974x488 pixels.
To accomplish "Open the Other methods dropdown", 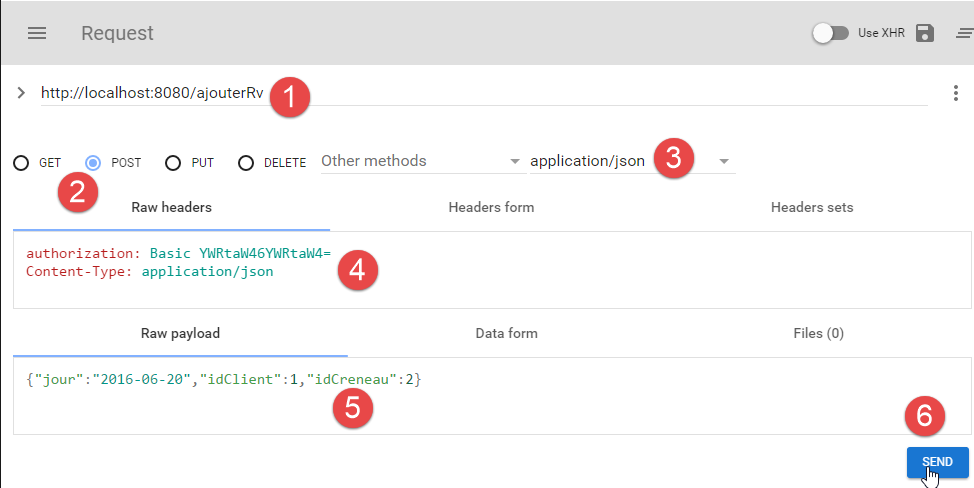I will point(420,161).
